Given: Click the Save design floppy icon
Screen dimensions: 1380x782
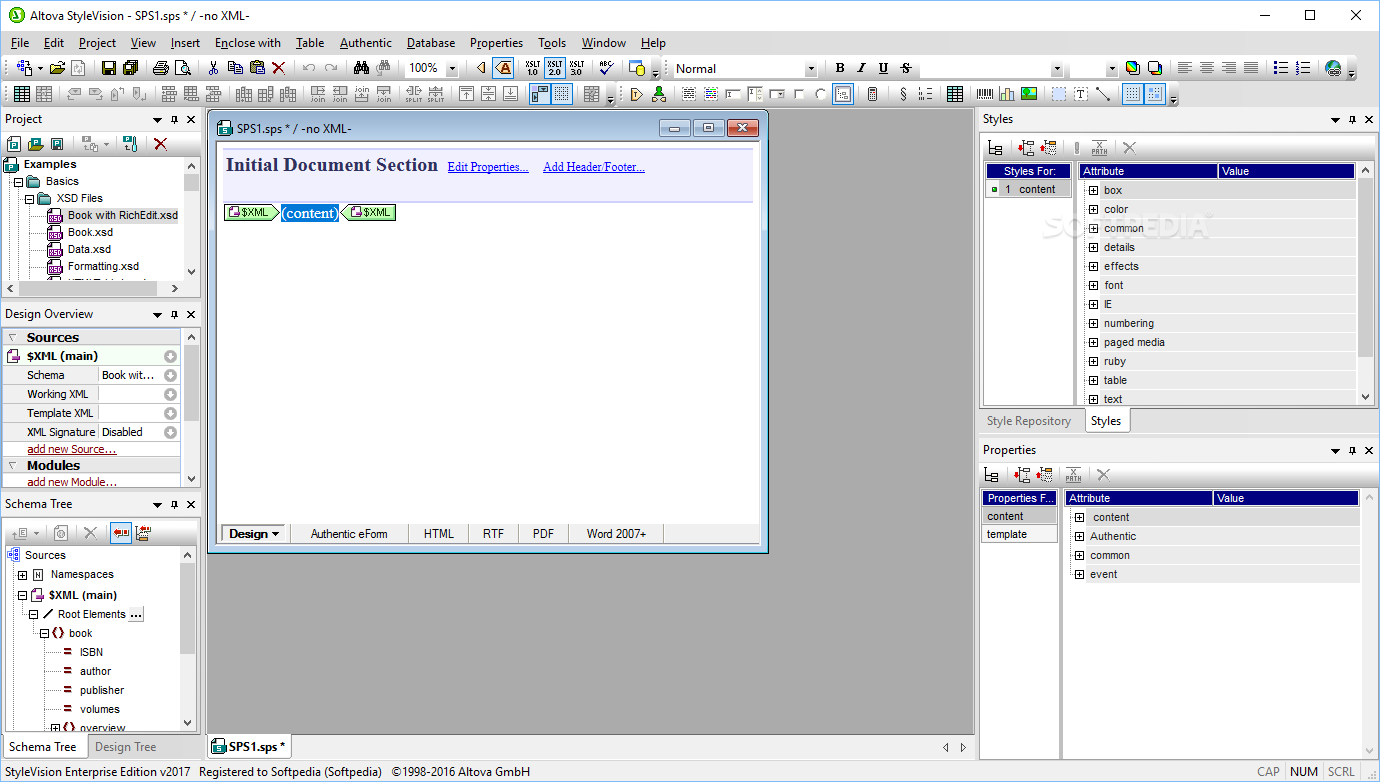Looking at the screenshot, I should coord(108,68).
